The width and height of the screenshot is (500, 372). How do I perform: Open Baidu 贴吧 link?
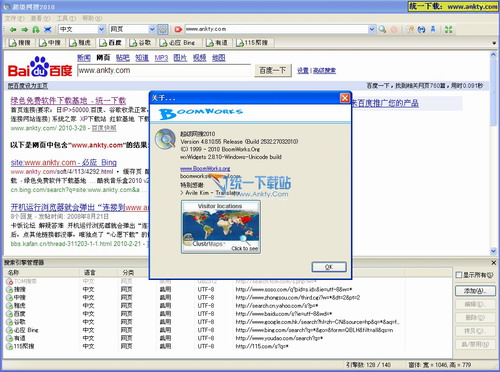point(123,58)
